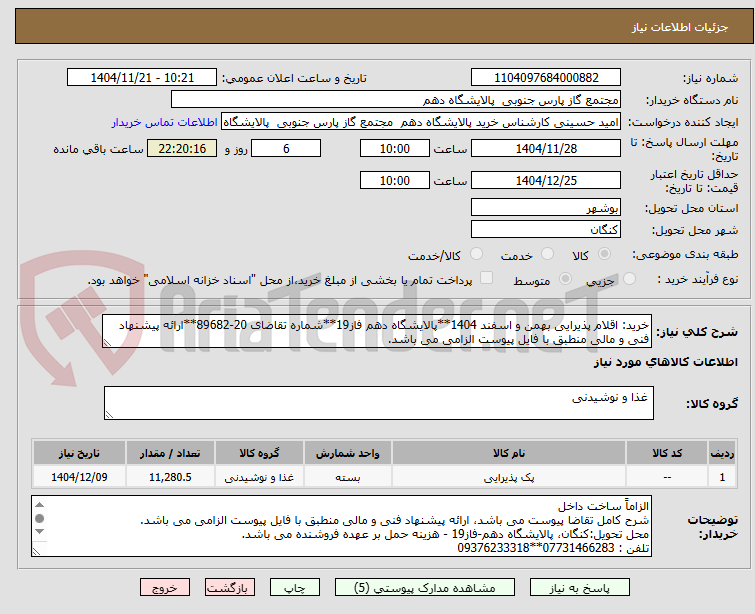This screenshot has width=755, height=614.
Task: Click the goods group field 'غذا و نوشیدنی'
Action: (x=379, y=403)
